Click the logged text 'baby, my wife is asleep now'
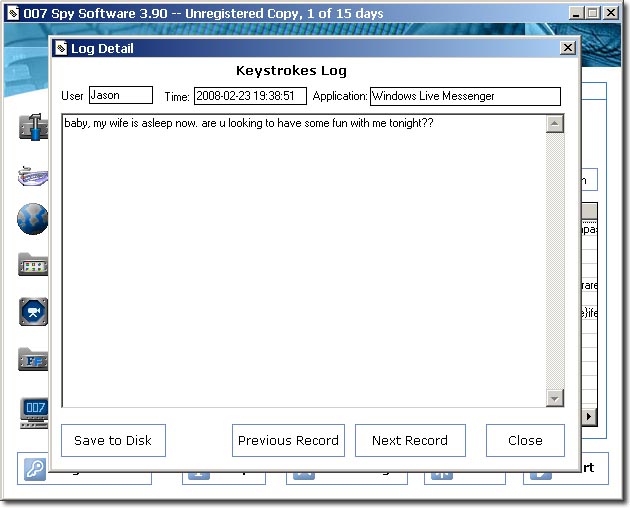The height and width of the screenshot is (508, 630). pos(131,123)
